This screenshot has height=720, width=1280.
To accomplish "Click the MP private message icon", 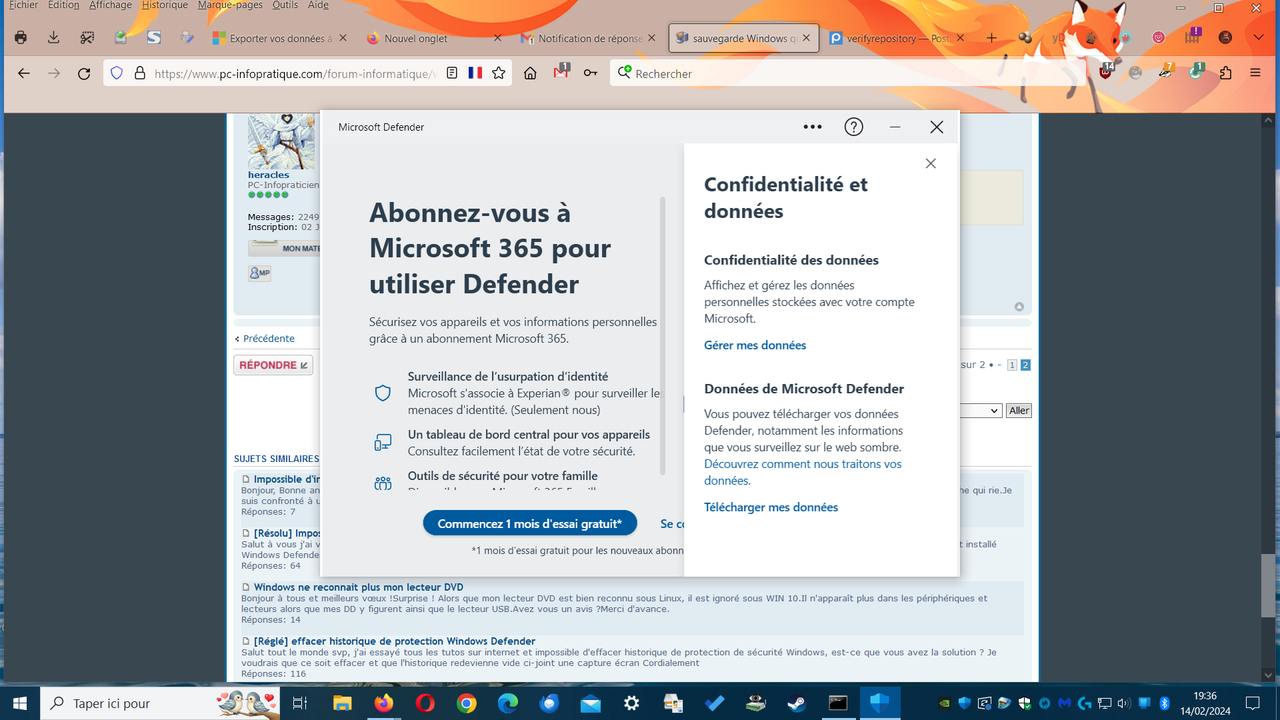I will pyautogui.click(x=260, y=273).
